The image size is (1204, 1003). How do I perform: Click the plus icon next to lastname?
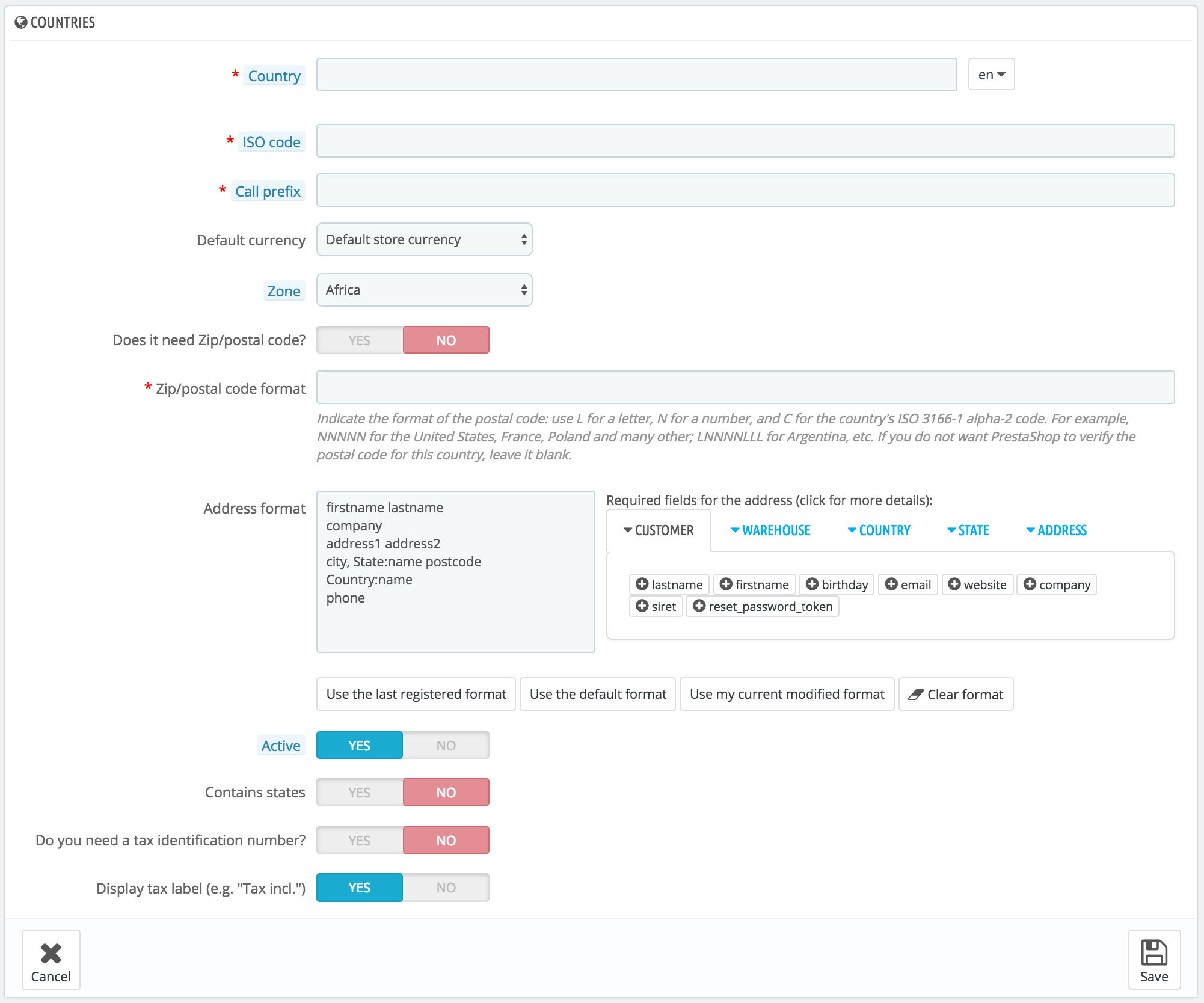(642, 584)
